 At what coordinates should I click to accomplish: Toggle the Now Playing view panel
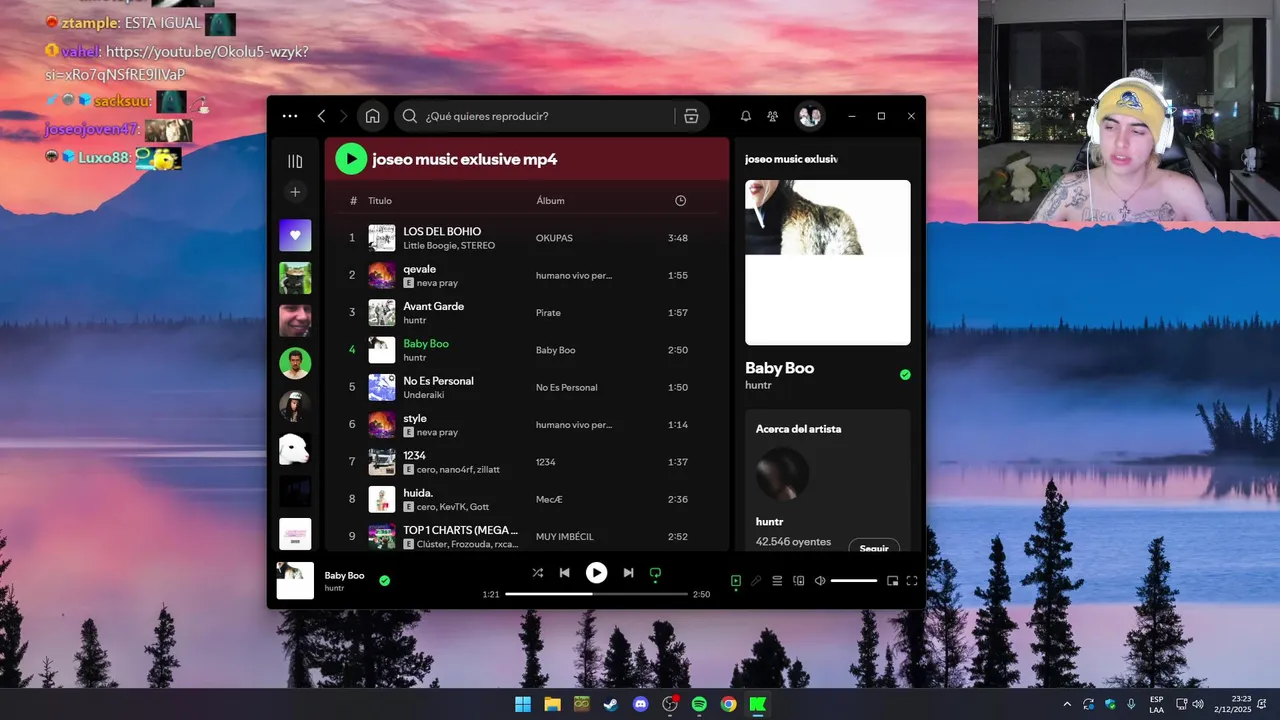coord(736,581)
